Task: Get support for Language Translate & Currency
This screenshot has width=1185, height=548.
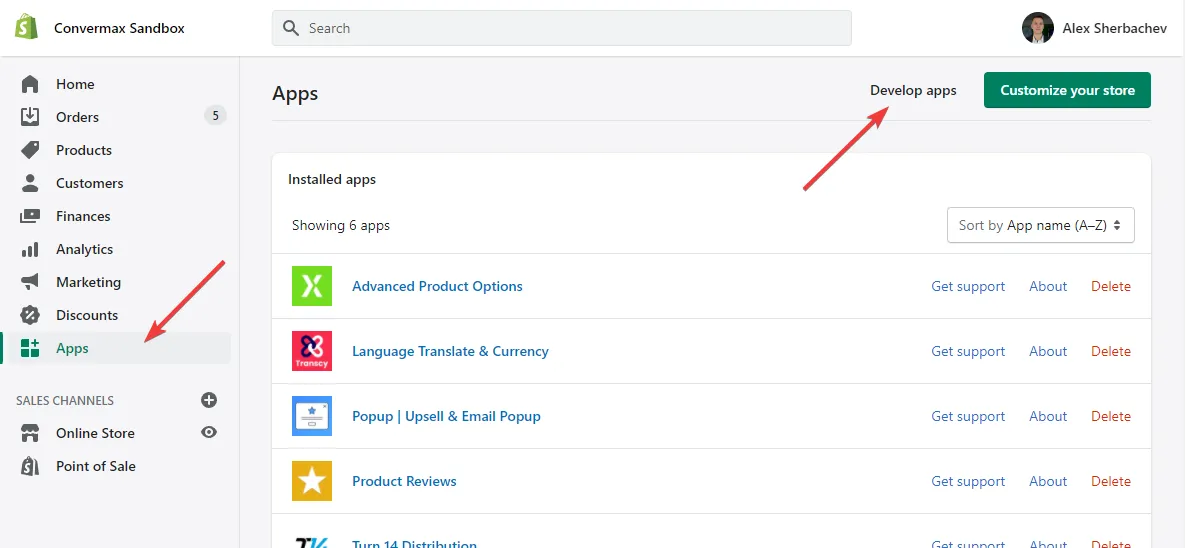Action: (968, 351)
